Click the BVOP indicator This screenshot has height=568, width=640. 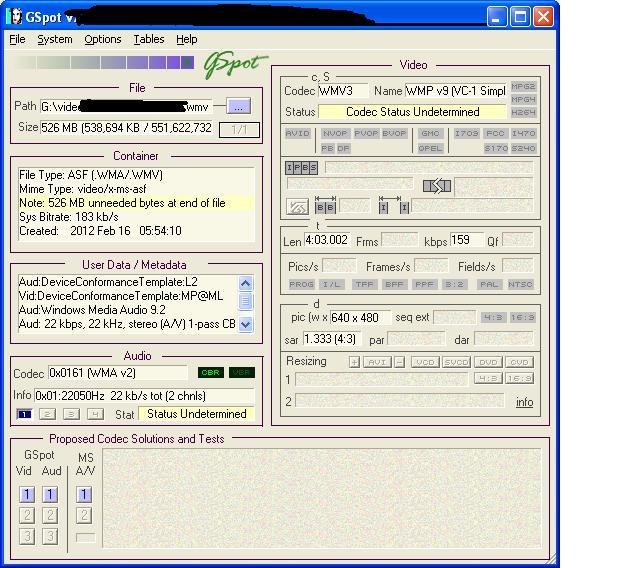point(394,133)
